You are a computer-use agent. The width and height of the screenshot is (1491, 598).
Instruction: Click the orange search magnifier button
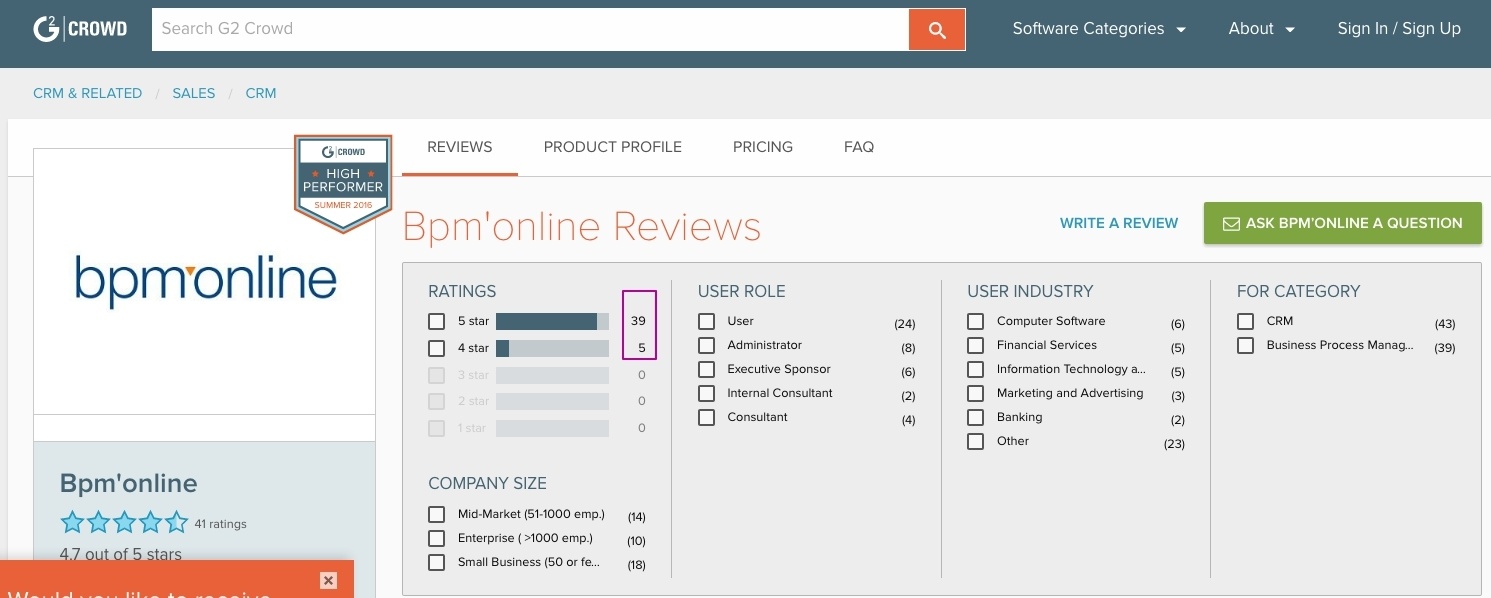937,29
